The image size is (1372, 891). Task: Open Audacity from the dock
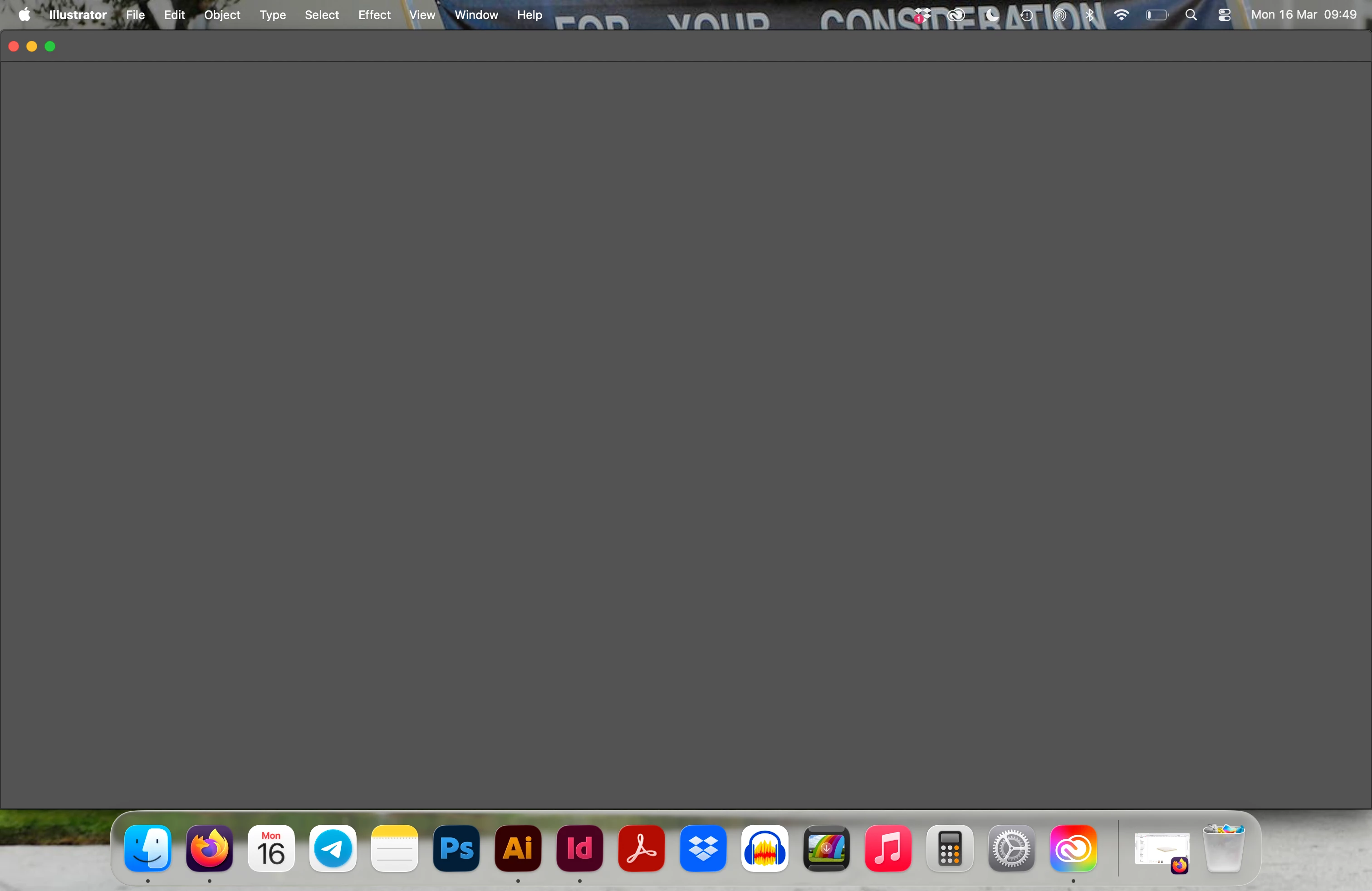click(764, 848)
